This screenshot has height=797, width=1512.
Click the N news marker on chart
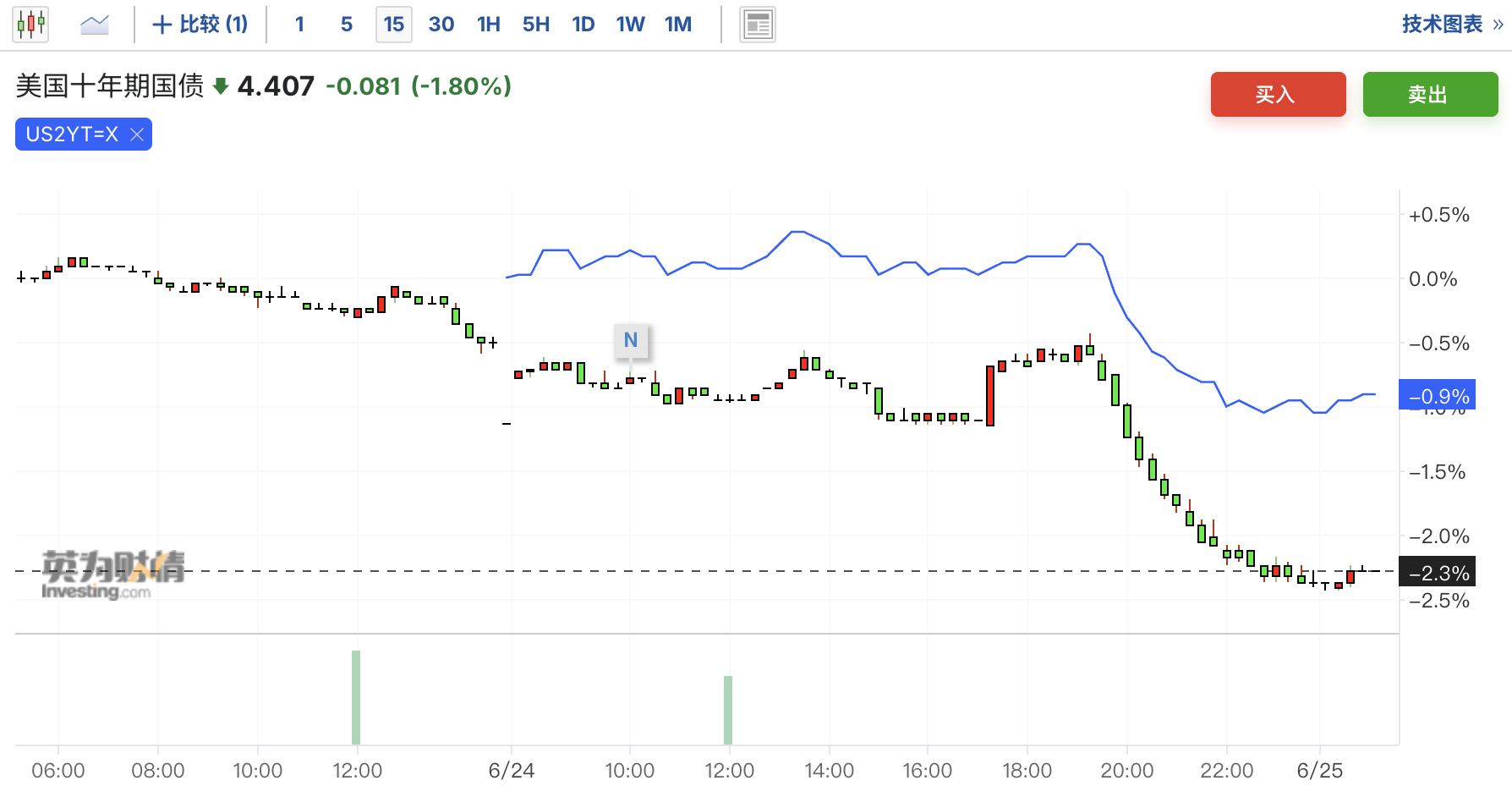coord(631,340)
